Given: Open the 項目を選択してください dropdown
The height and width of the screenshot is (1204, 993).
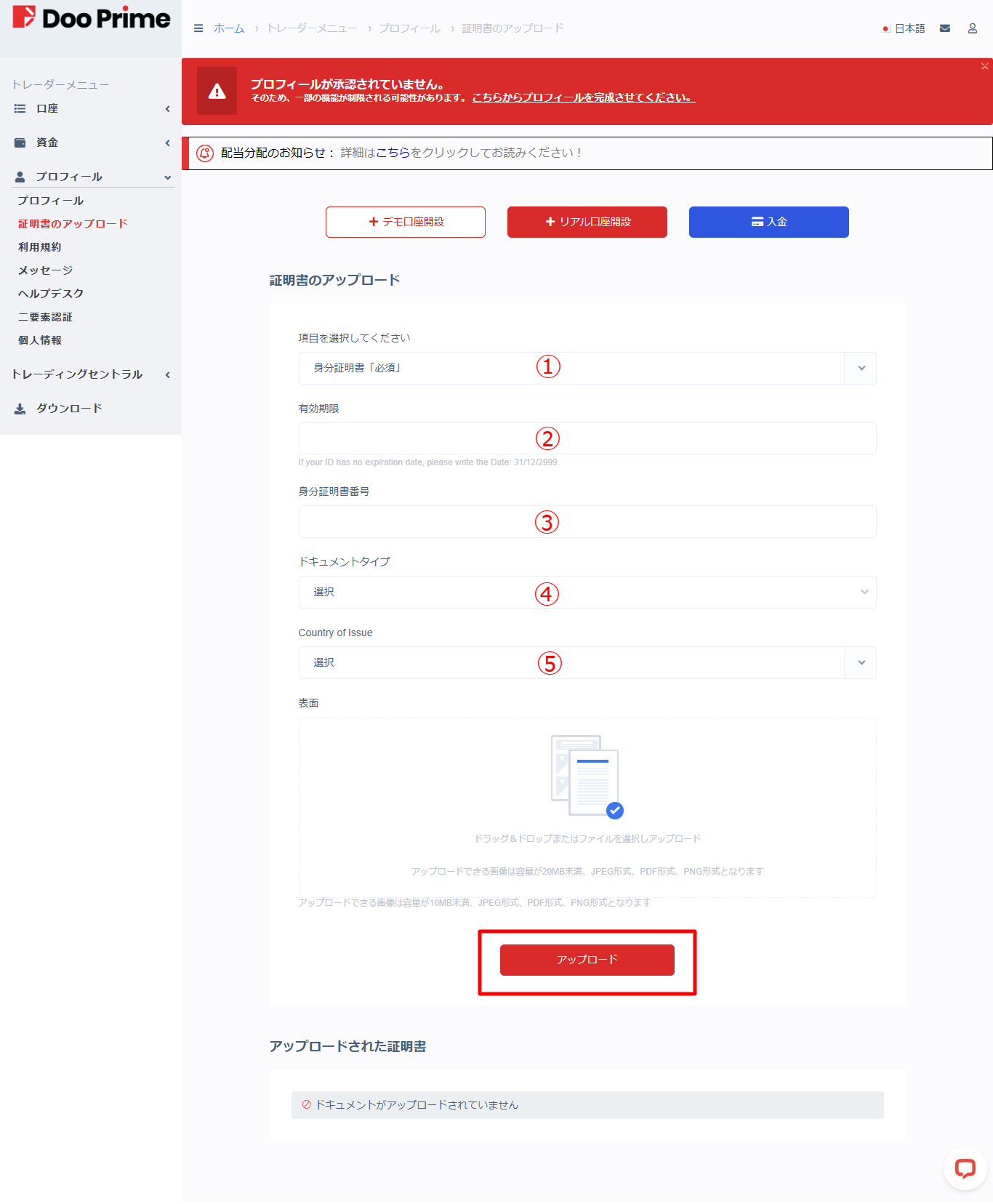Looking at the screenshot, I should point(587,368).
